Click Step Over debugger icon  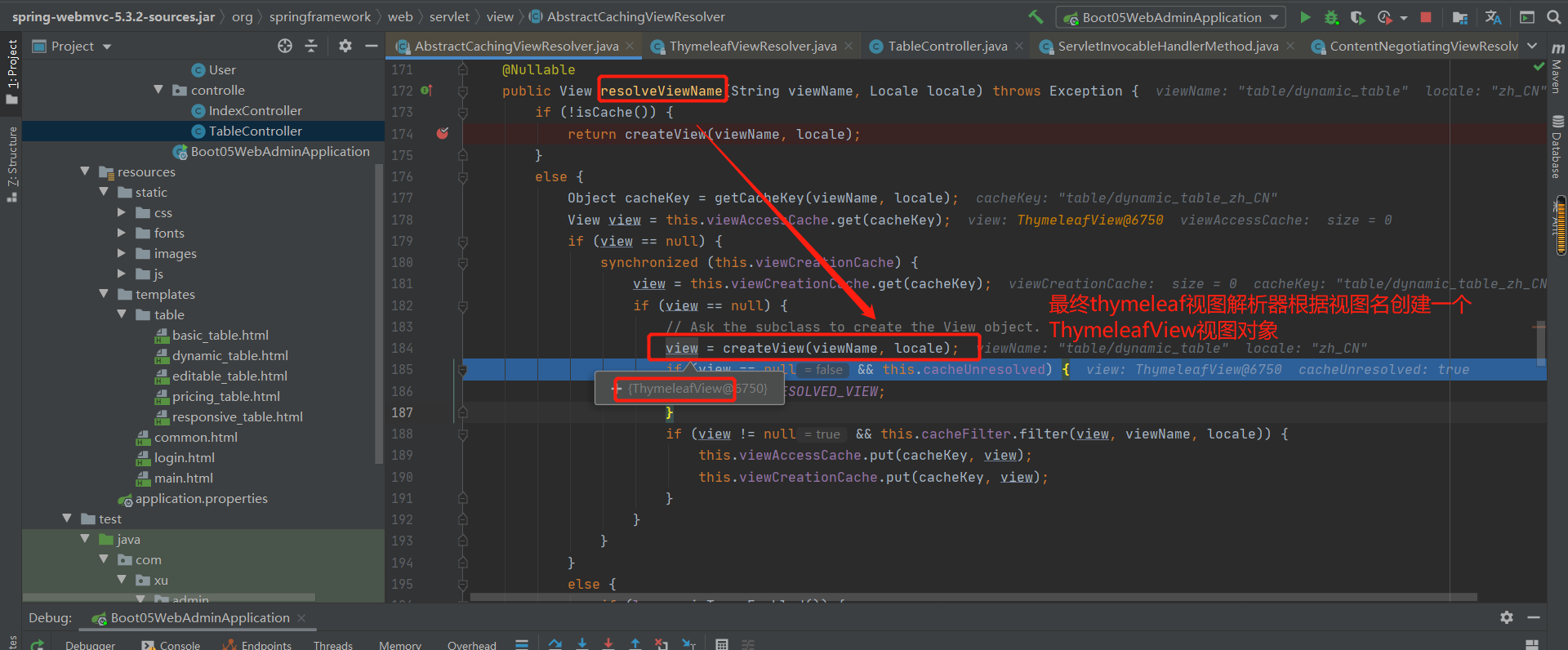[x=555, y=644]
